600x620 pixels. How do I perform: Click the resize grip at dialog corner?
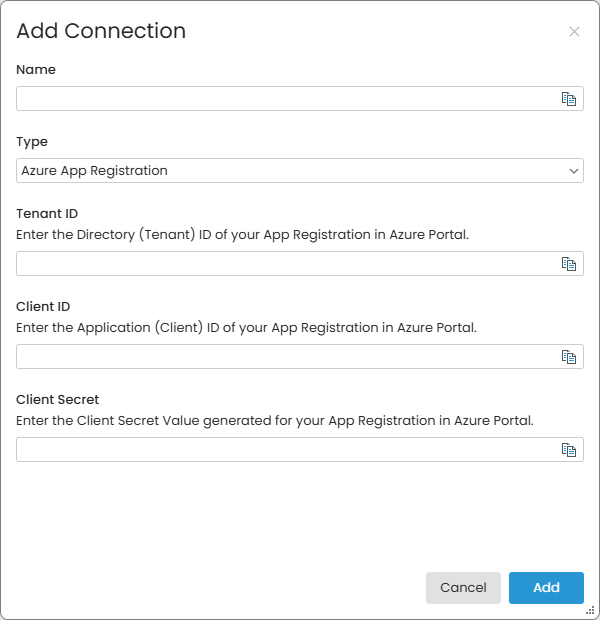pos(591,610)
